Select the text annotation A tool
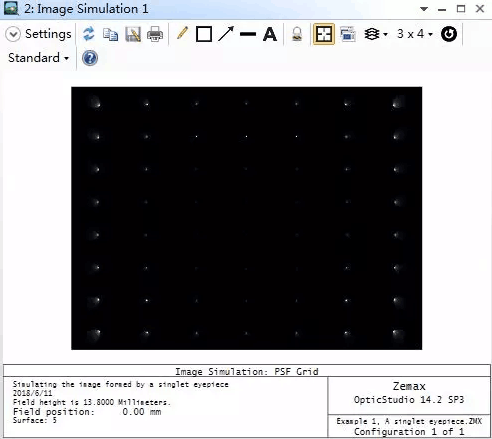 [270, 34]
